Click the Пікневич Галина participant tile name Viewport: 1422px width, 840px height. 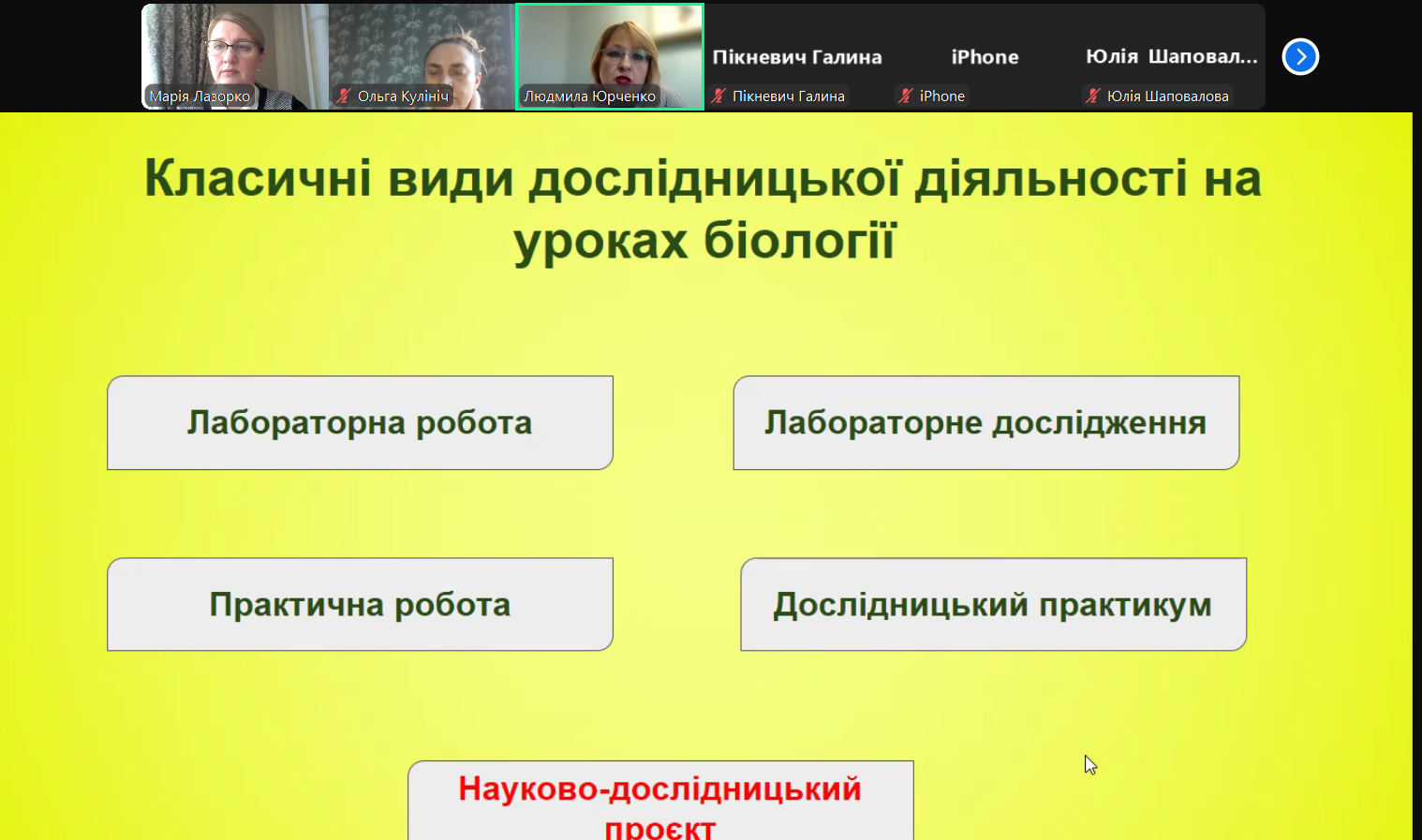click(796, 57)
